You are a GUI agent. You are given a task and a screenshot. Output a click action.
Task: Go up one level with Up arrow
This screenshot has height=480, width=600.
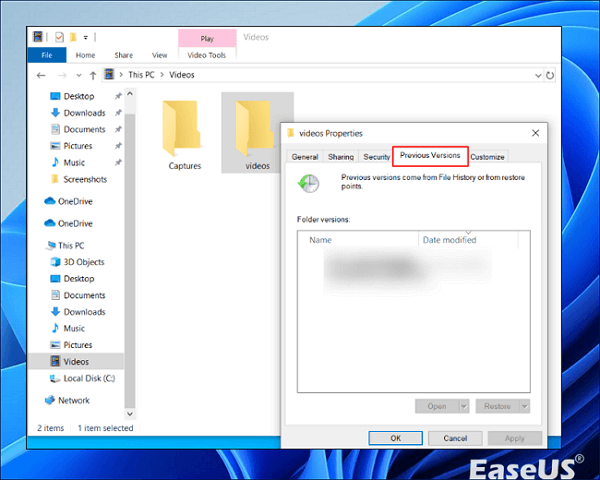pyautogui.click(x=93, y=75)
